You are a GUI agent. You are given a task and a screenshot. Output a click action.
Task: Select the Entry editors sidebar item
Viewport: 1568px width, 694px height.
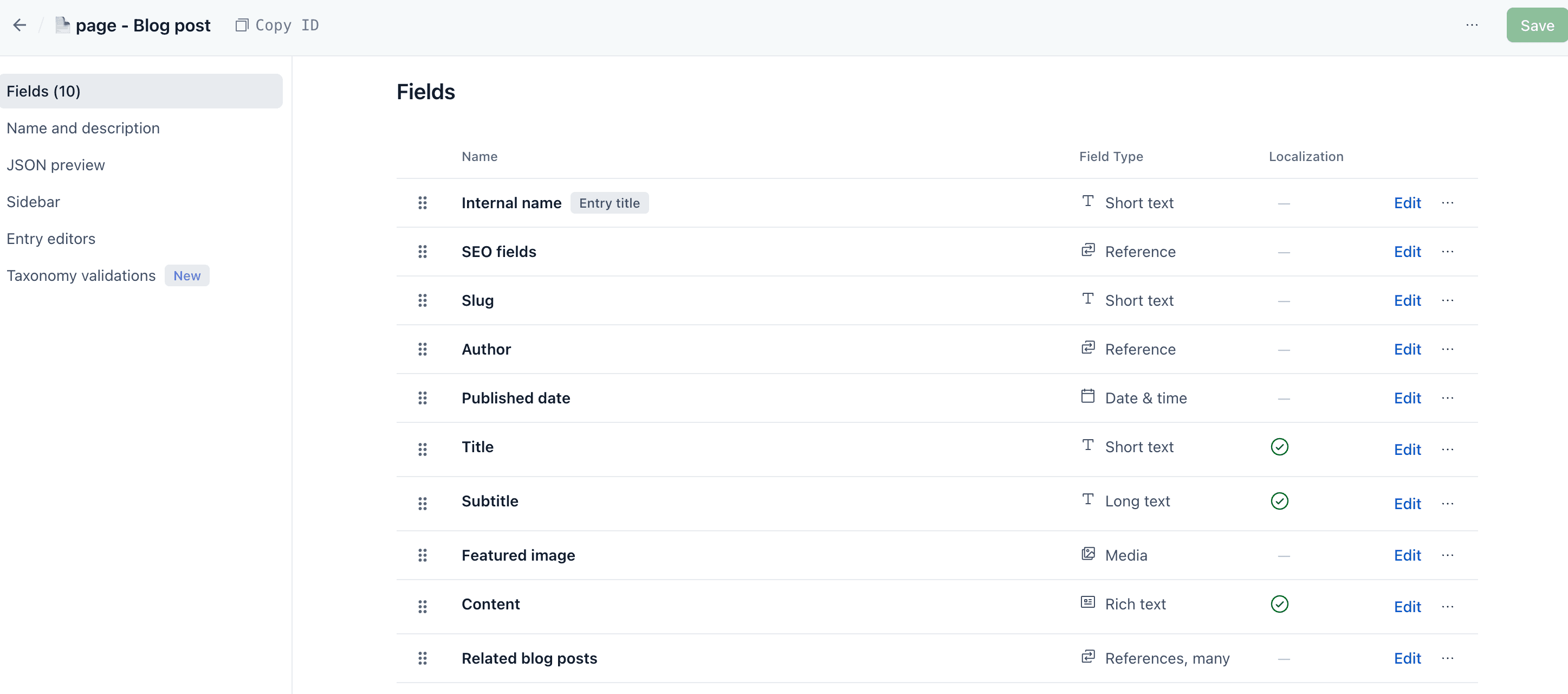pos(51,239)
